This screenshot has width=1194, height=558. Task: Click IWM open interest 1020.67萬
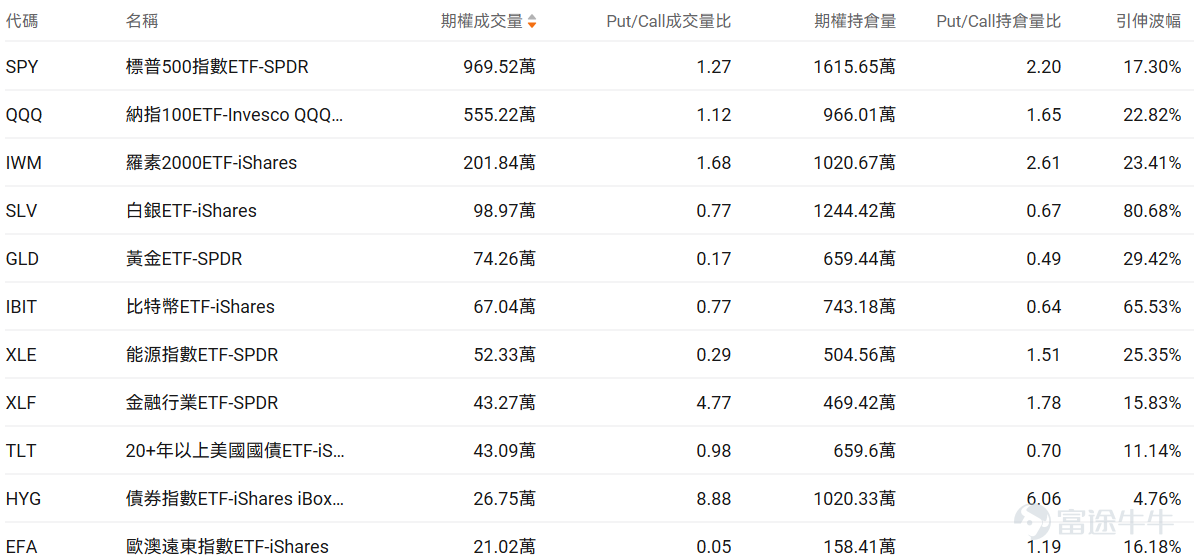pyautogui.click(x=855, y=163)
